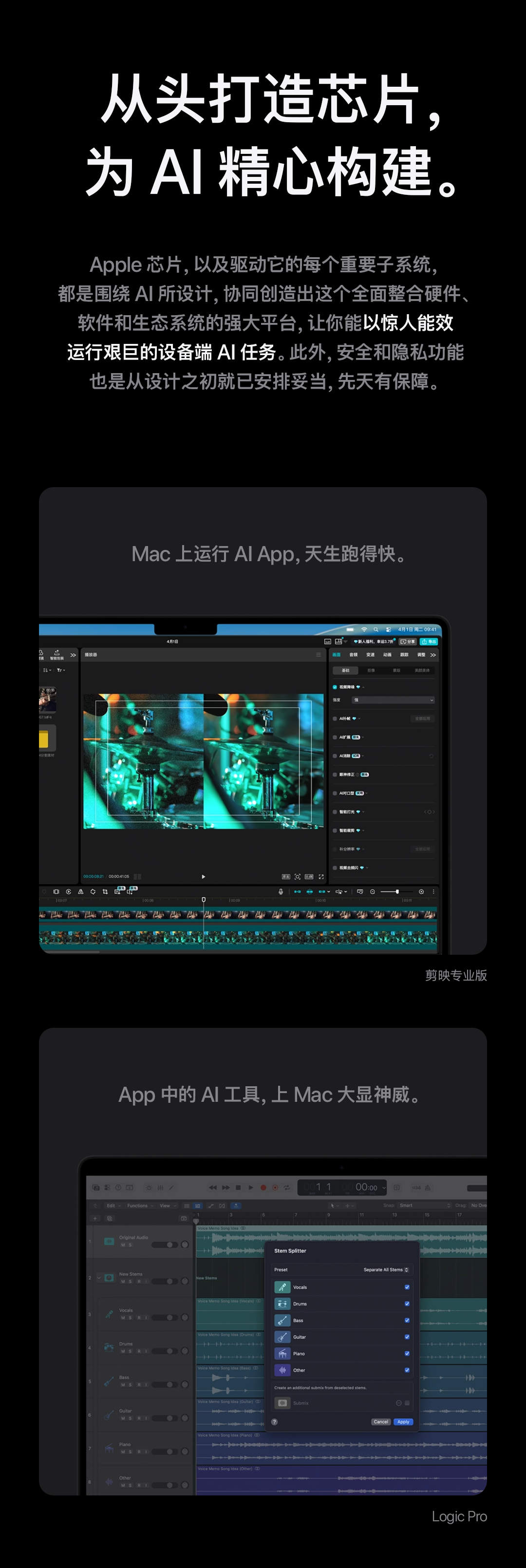The height and width of the screenshot is (1568, 526).
Task: Uncheck the Piano stem checkbox
Action: [407, 1353]
